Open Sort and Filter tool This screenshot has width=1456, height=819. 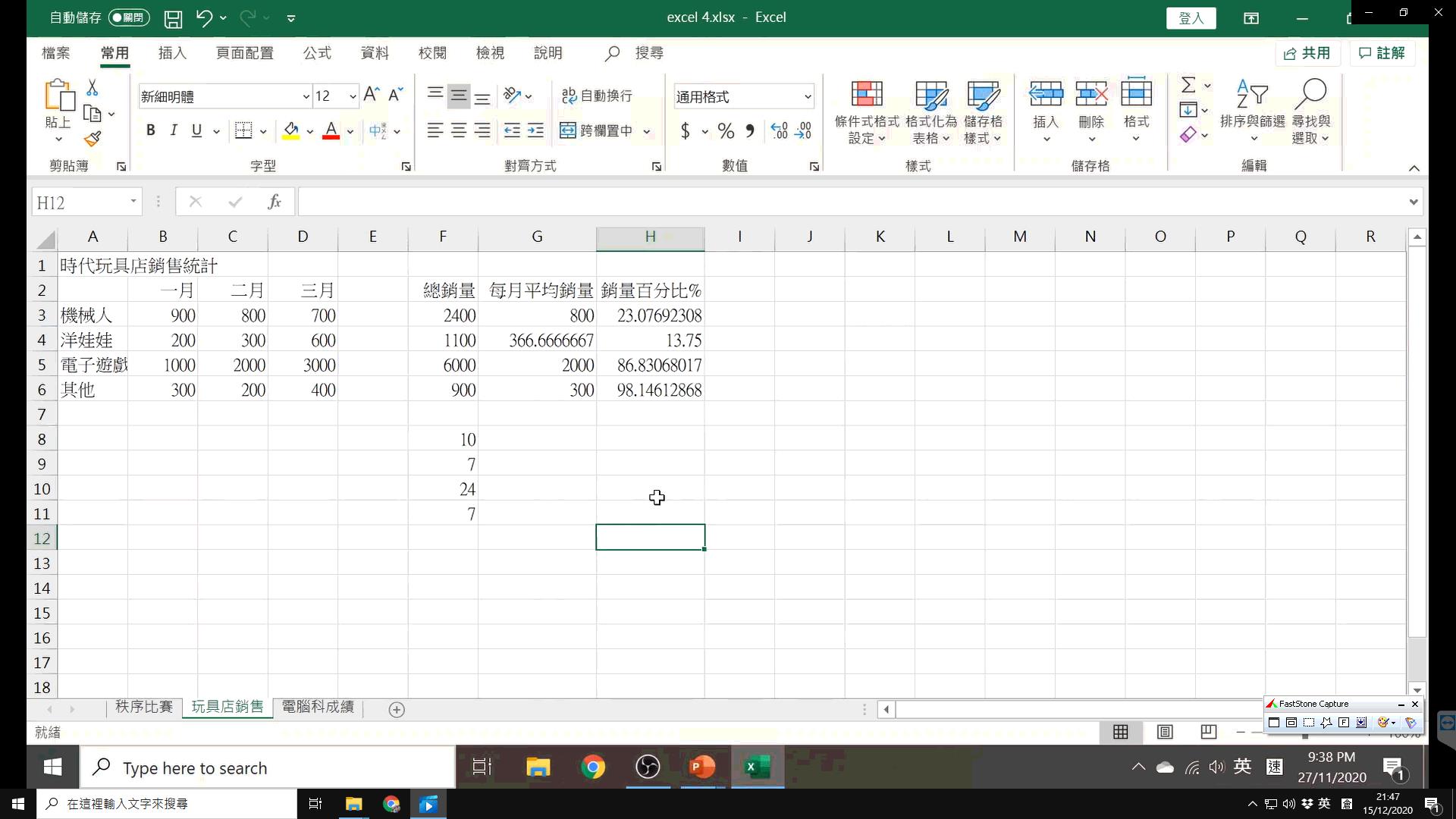[x=1253, y=111]
